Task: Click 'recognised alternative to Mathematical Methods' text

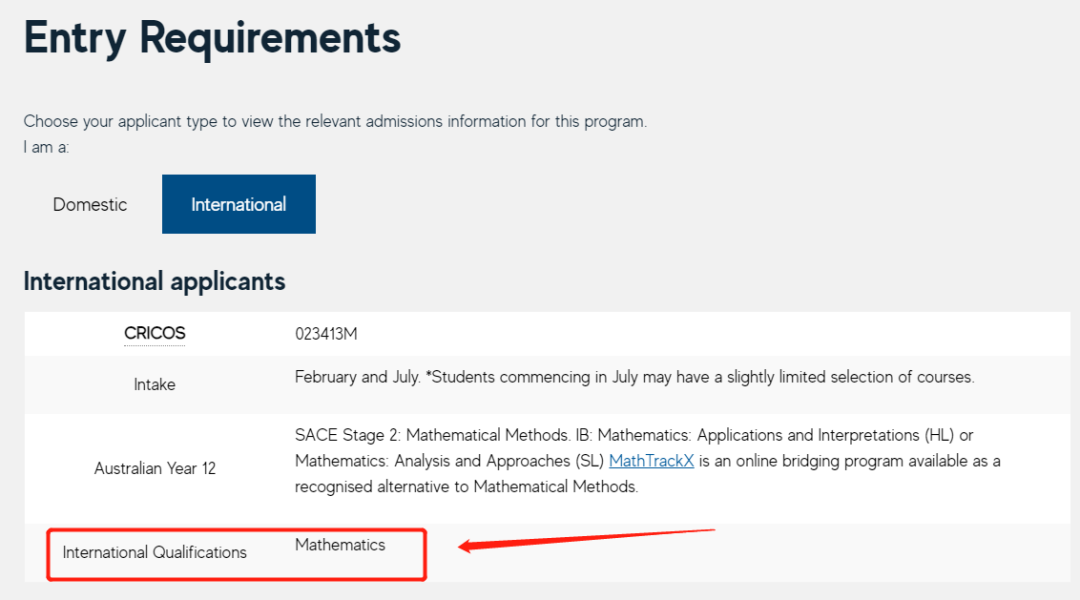Action: (x=466, y=487)
